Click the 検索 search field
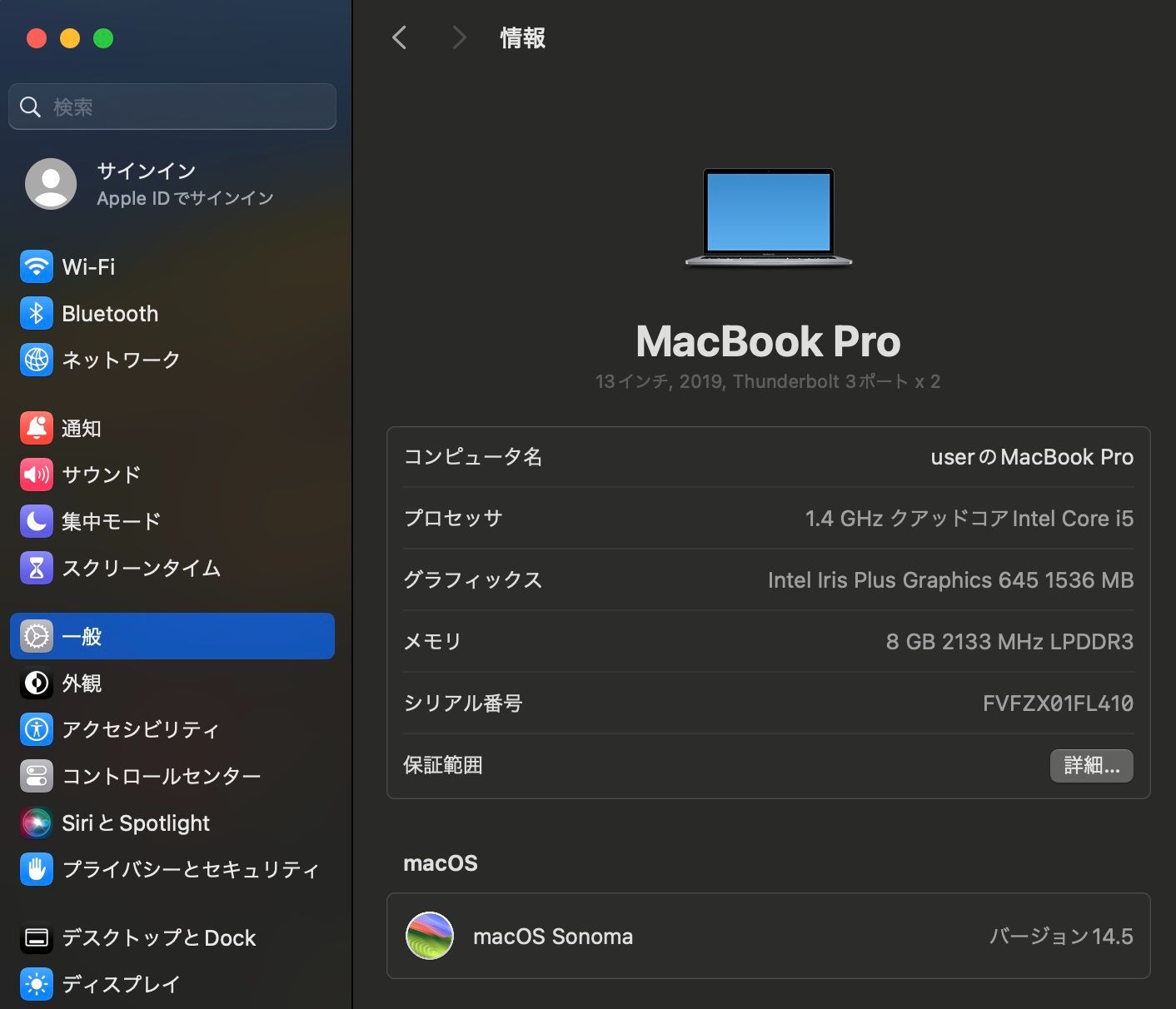The width and height of the screenshot is (1176, 1009). (x=172, y=107)
